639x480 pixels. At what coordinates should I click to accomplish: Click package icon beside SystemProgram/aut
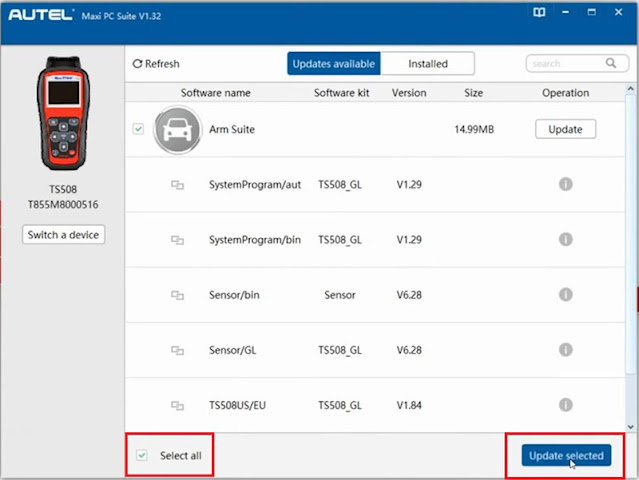[x=177, y=185]
